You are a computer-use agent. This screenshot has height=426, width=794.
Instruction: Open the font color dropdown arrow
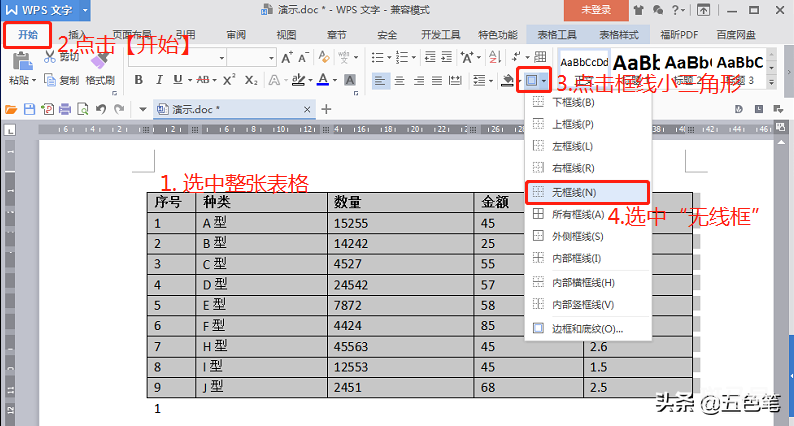coord(335,81)
